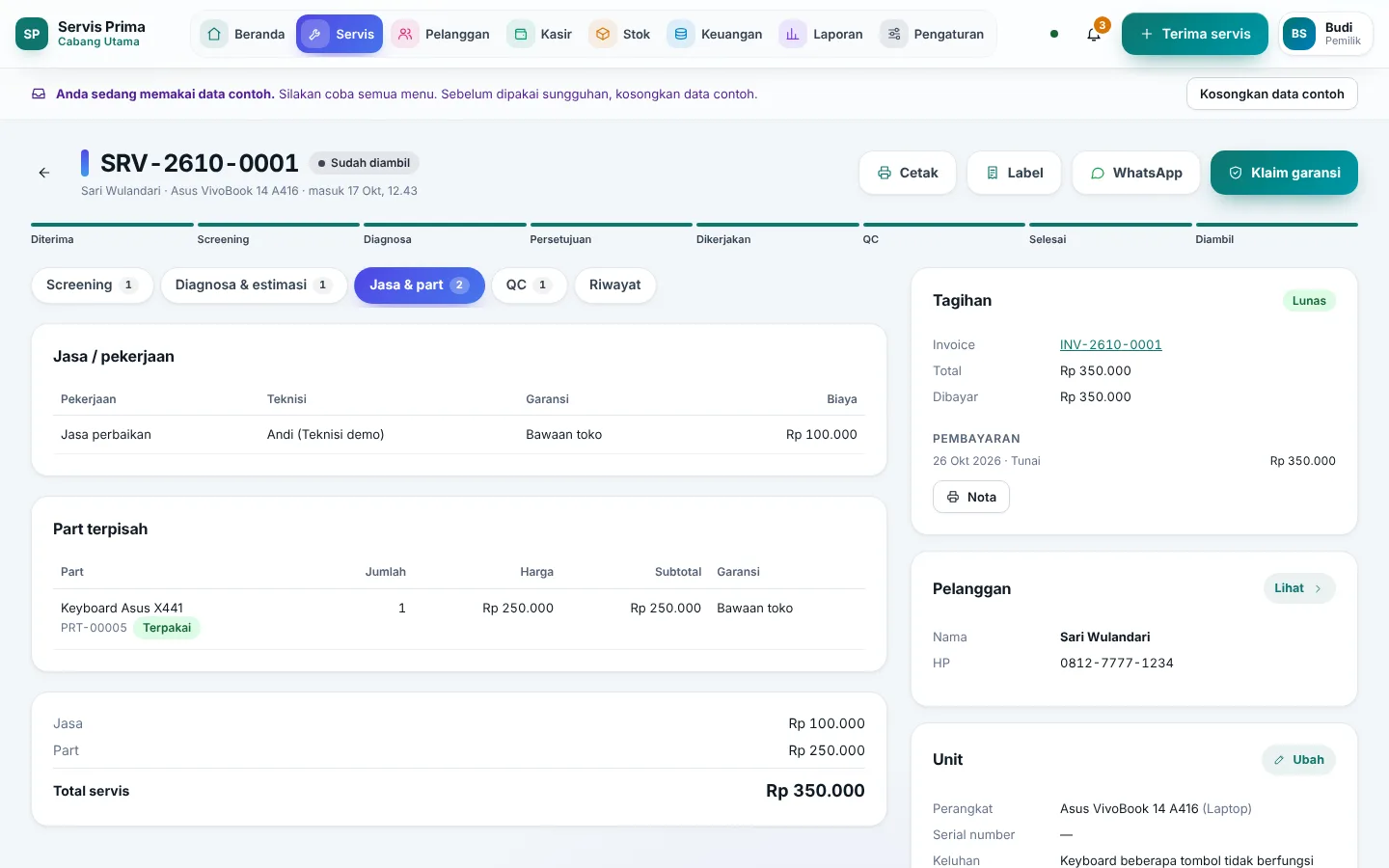Click the PRT-00005 part code

94,628
